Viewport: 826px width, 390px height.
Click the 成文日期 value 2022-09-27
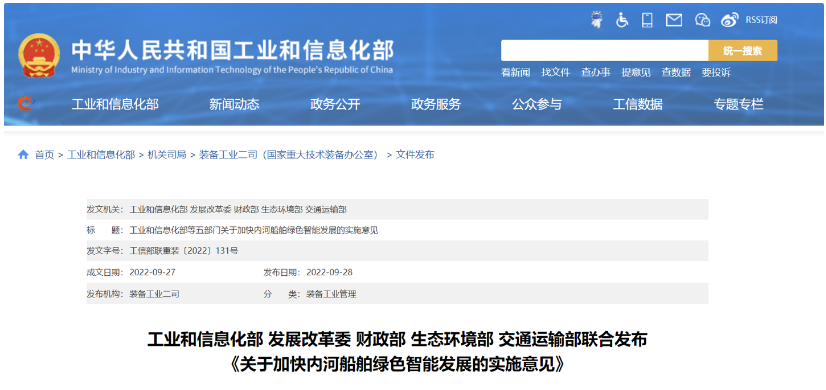coord(152,272)
